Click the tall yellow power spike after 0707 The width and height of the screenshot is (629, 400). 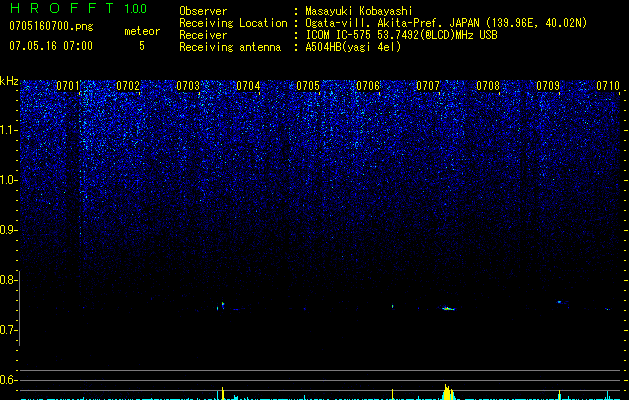click(448, 392)
